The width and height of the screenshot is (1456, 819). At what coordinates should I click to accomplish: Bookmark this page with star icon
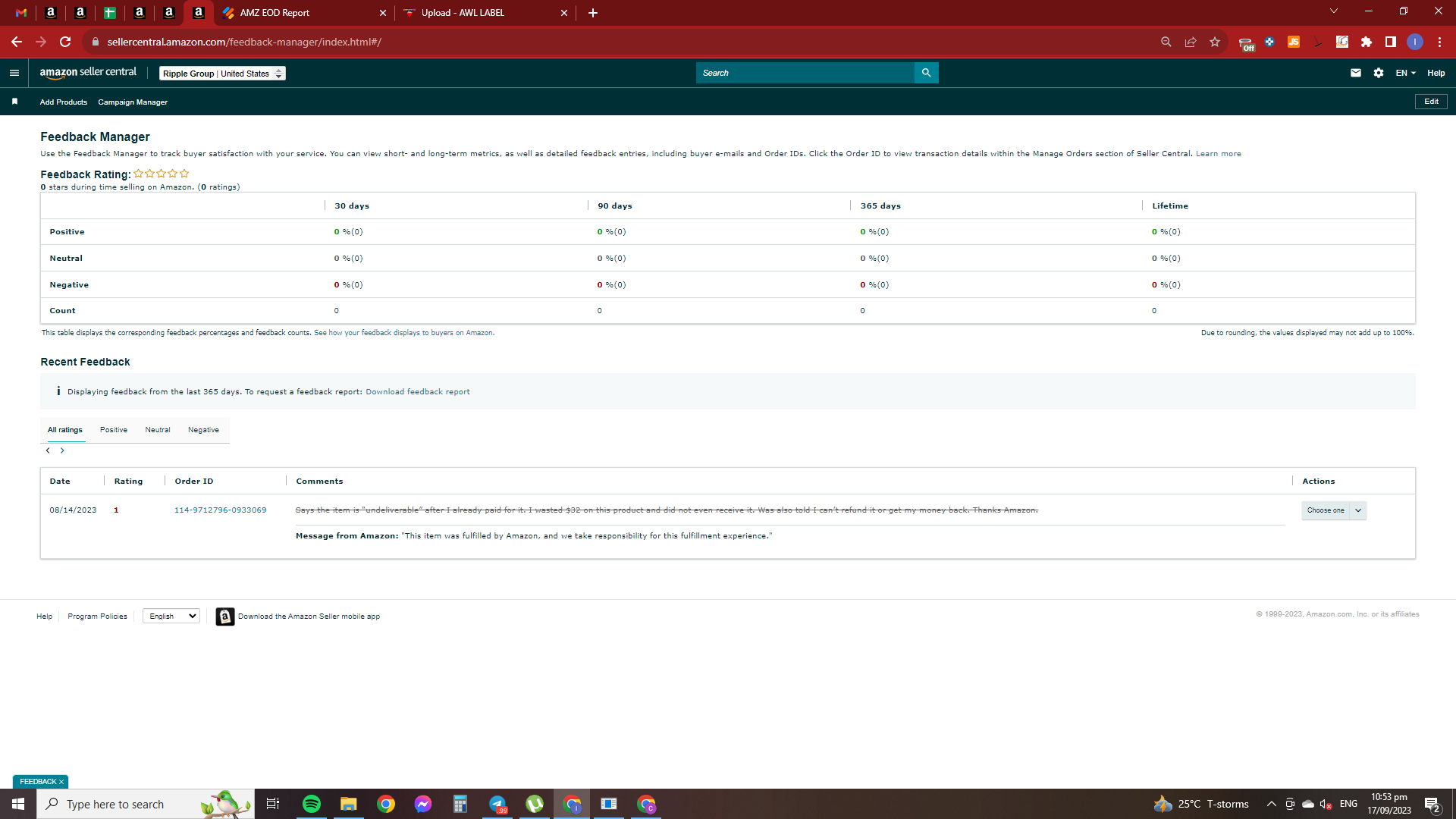point(1215,42)
